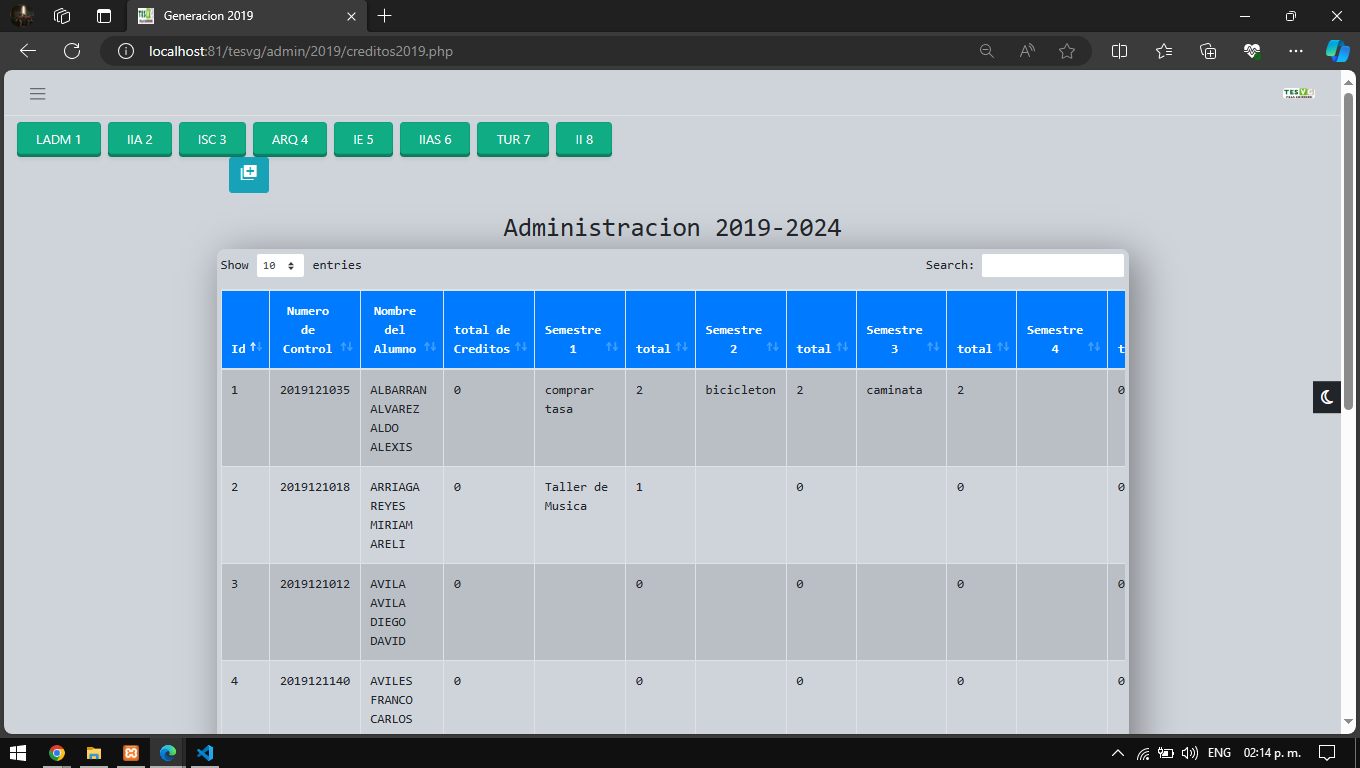Screen dimensions: 1360x768
Task: Click the name AVILA AVILA DIEGO DAVID
Action: [x=388, y=612]
